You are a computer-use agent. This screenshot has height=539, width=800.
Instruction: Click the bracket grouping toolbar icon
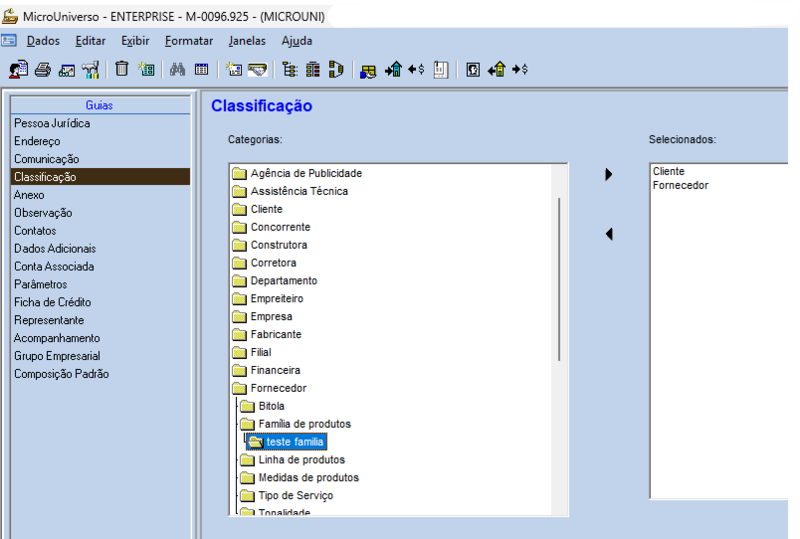click(336, 69)
